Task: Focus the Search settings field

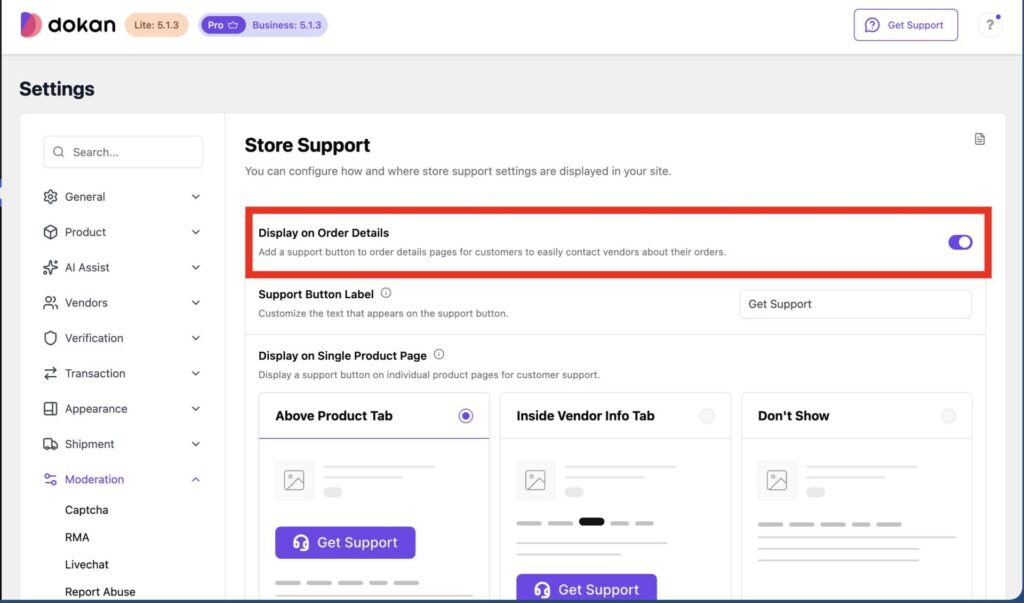Action: click(x=123, y=152)
